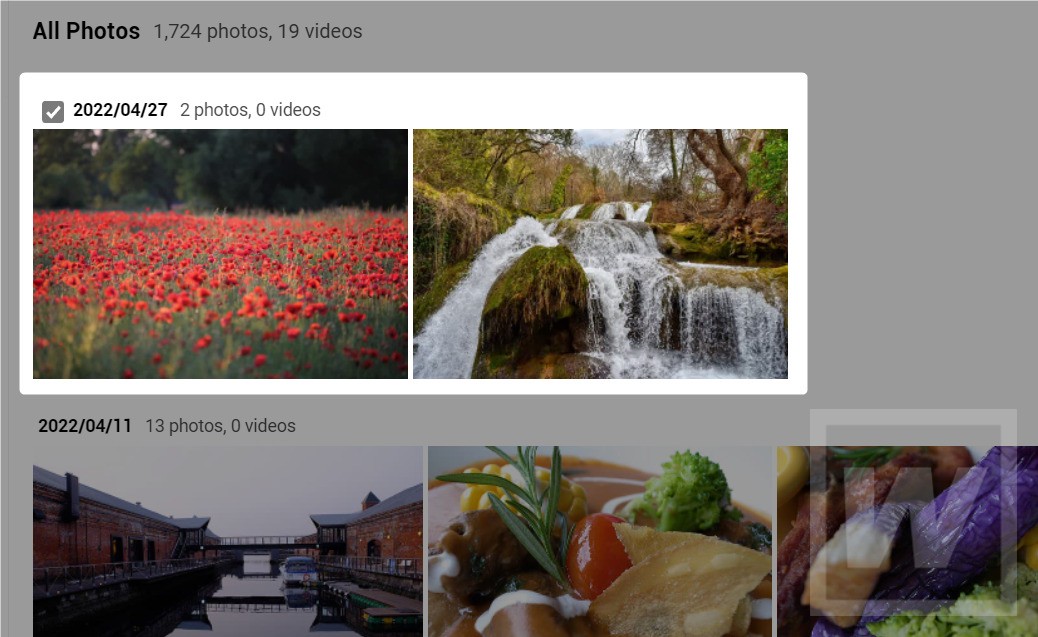Open the mossy waterfall photo
1038x637 pixels.
click(600, 254)
